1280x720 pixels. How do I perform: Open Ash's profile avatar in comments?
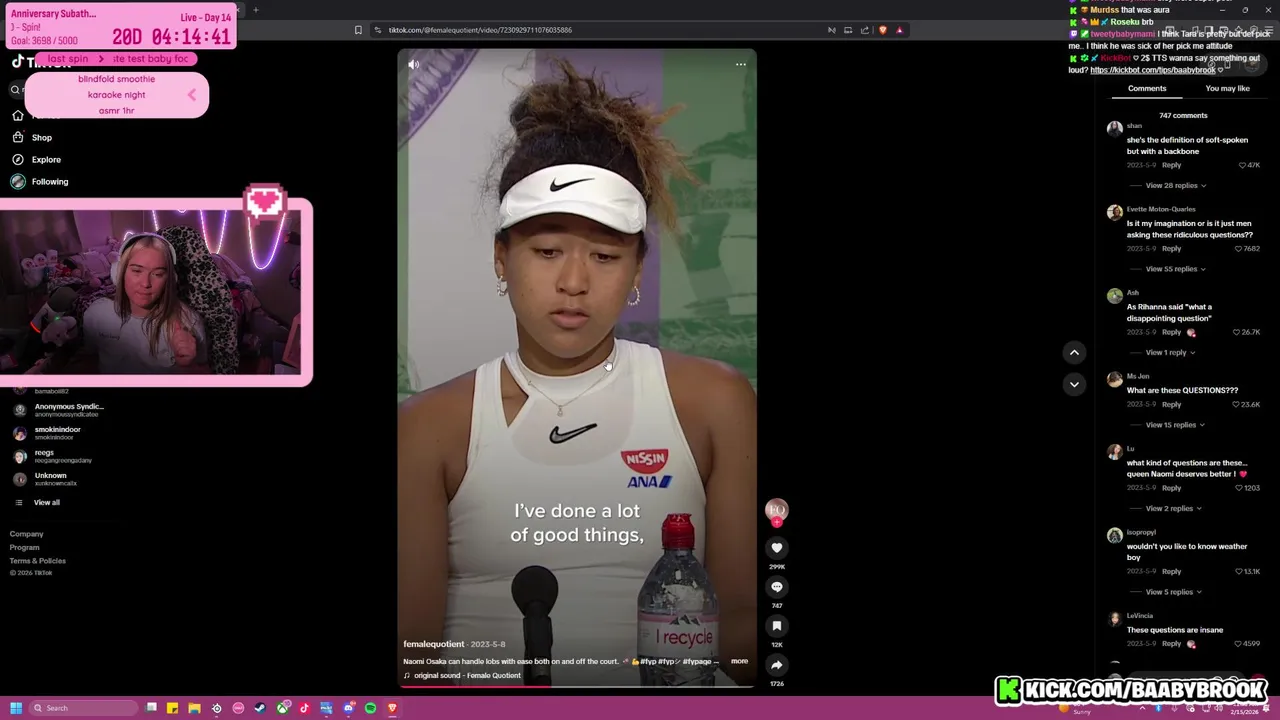click(1114, 296)
